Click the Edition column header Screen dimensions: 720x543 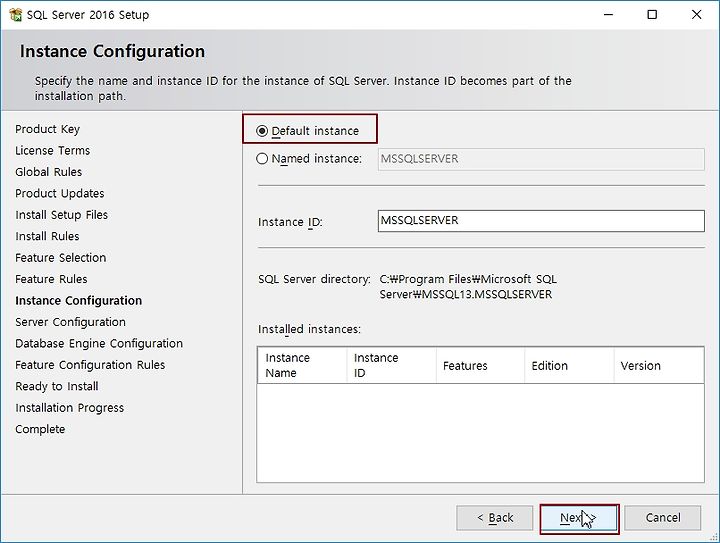coord(569,365)
